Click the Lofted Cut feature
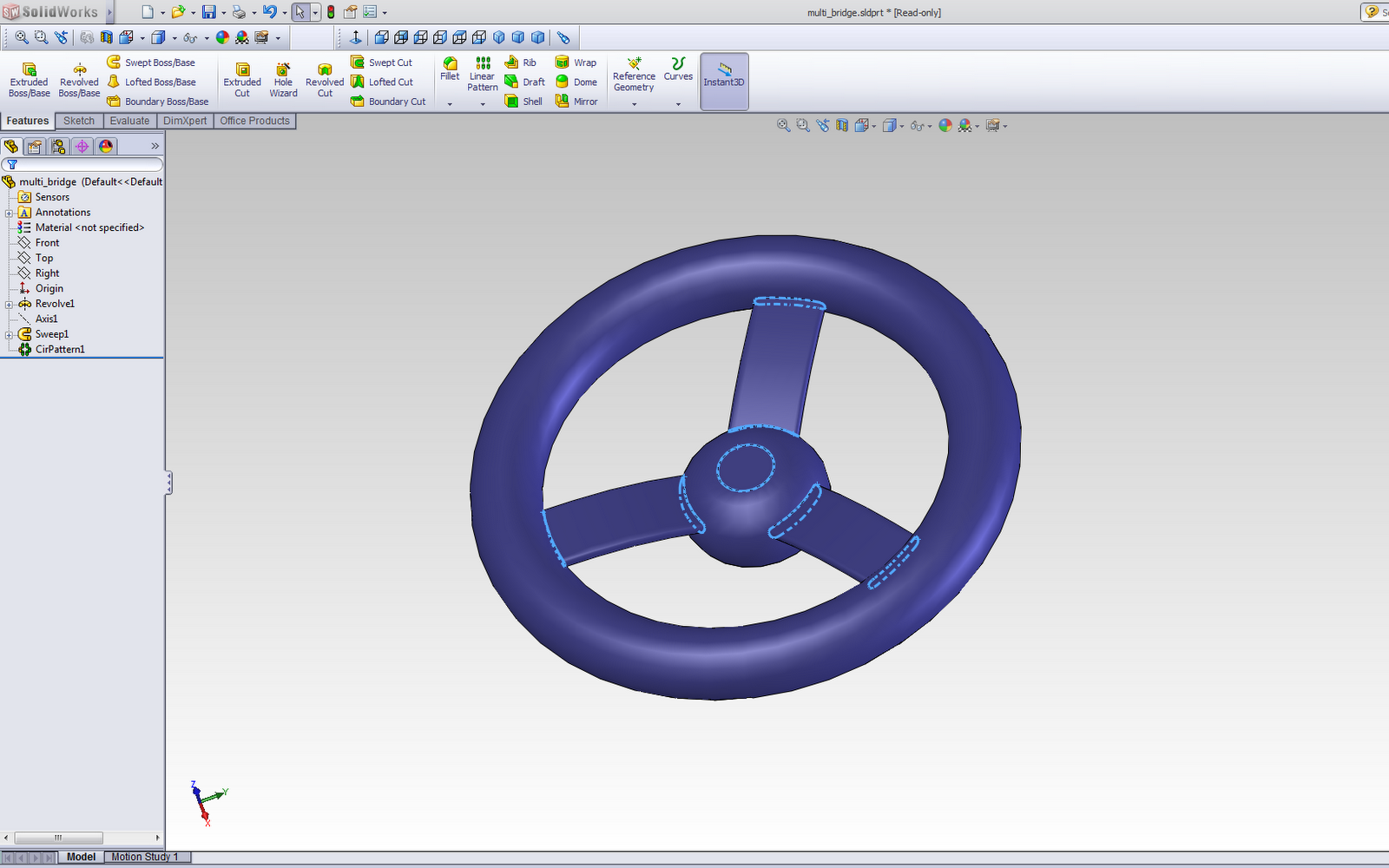Image resolution: width=1389 pixels, height=868 pixels. coord(382,82)
